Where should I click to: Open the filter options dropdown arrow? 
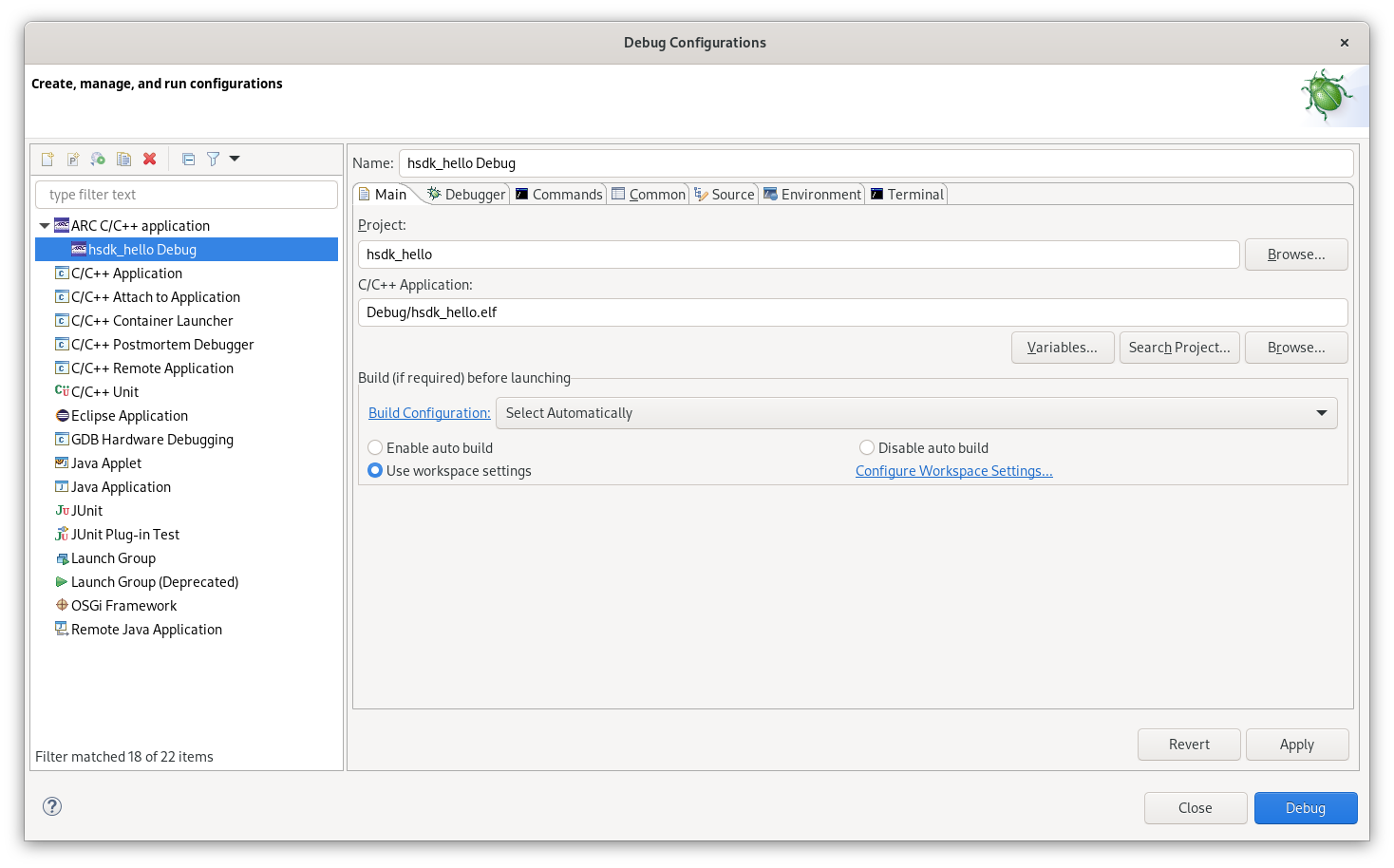pos(234,159)
